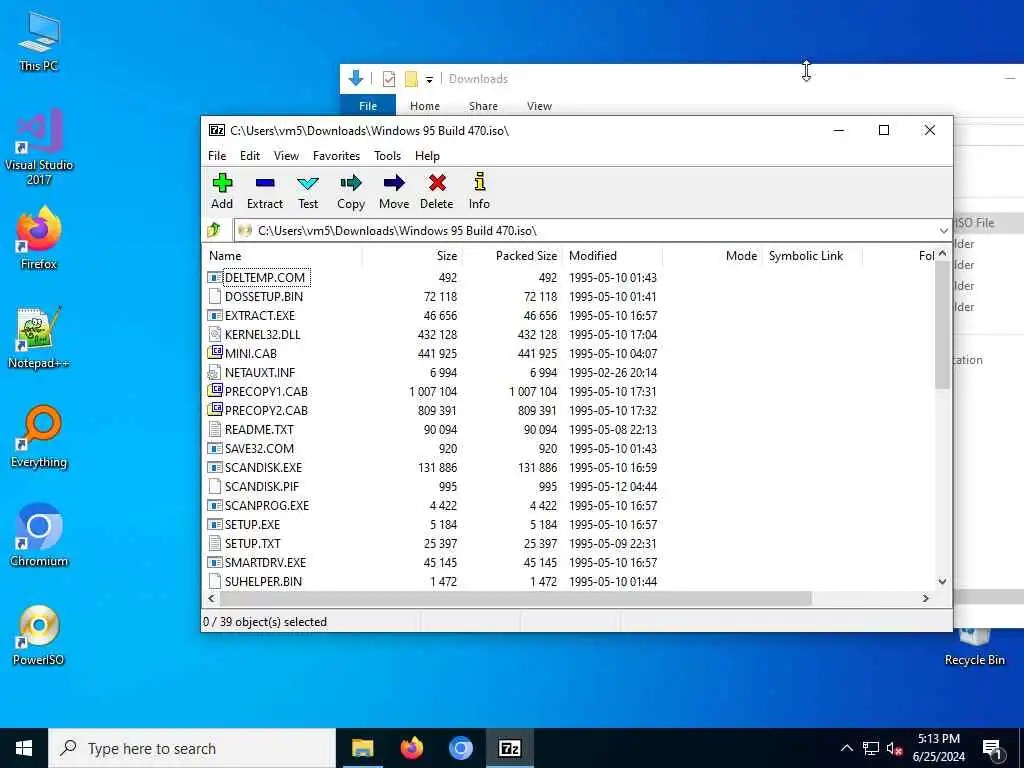
Task: Click the red Delete toolbar icon
Action: coord(436,191)
